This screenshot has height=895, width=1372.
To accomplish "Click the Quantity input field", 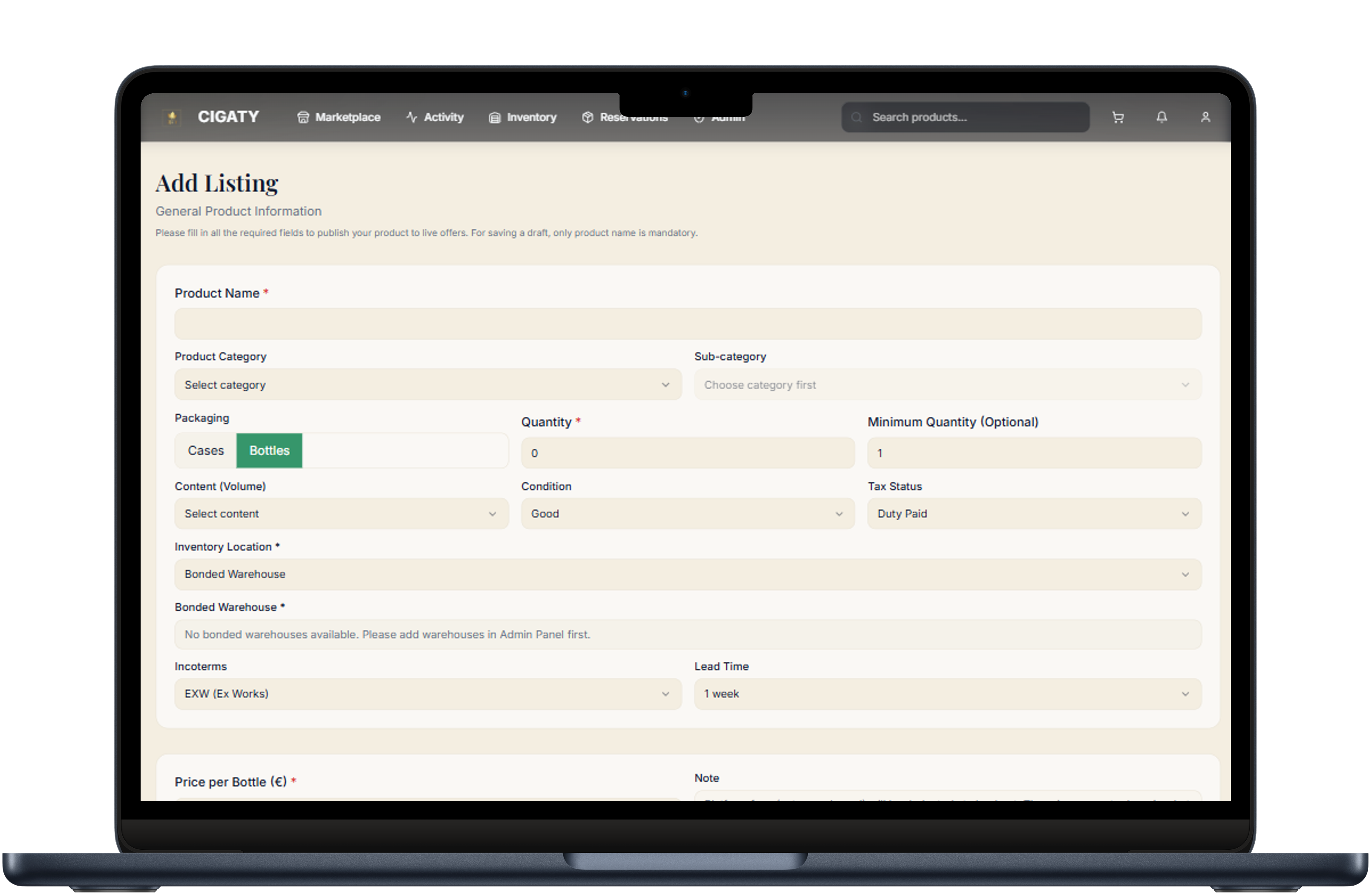I will pyautogui.click(x=687, y=453).
